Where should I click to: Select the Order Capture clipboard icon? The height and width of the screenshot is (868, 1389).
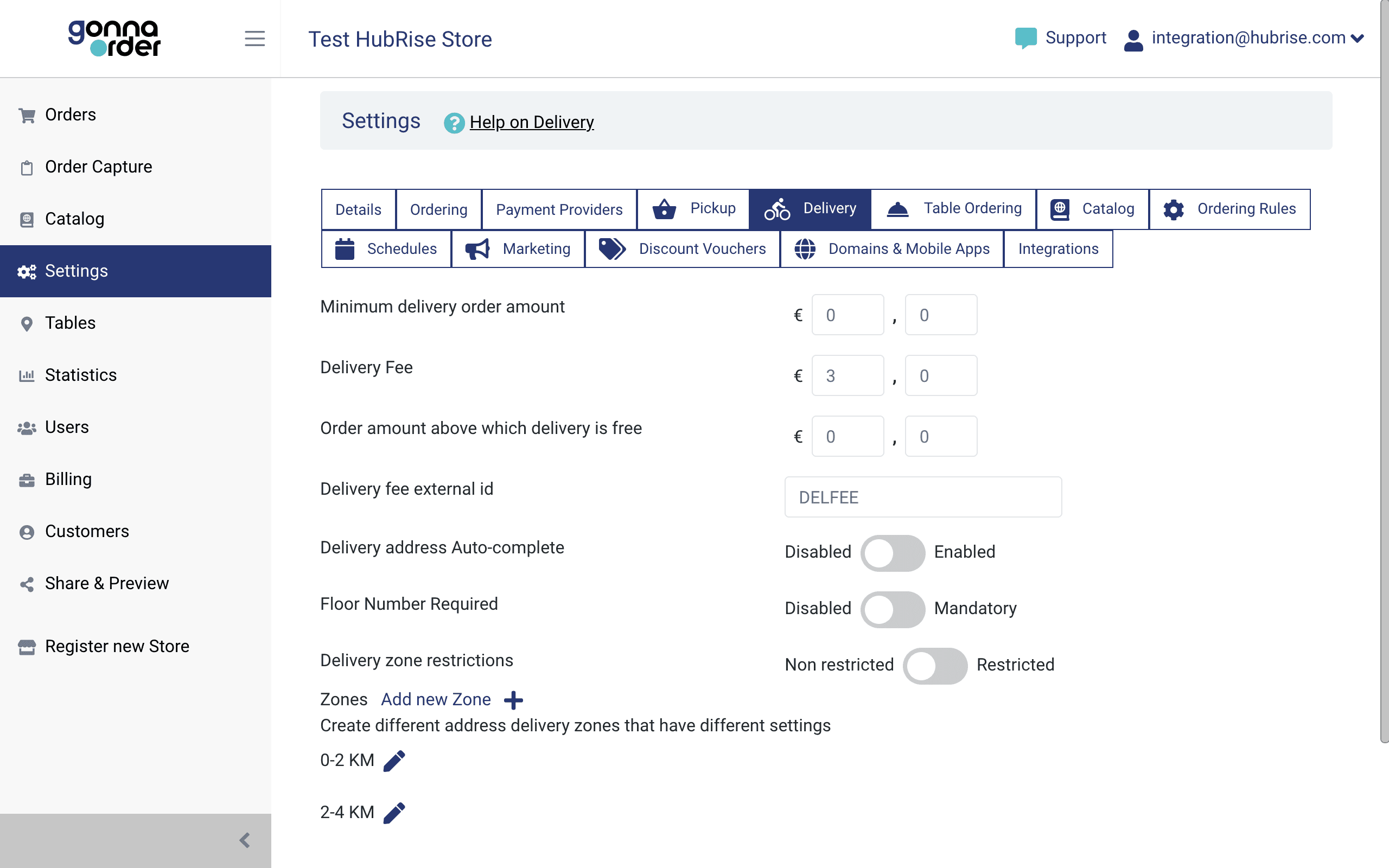[27, 167]
